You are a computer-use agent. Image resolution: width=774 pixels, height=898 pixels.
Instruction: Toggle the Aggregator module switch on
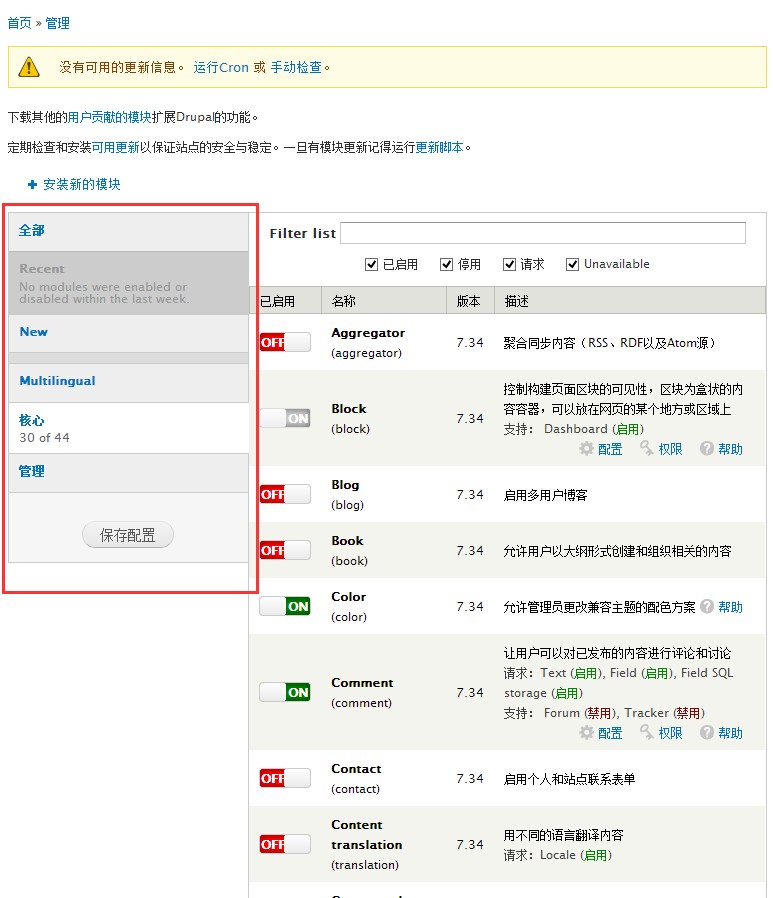(x=285, y=342)
